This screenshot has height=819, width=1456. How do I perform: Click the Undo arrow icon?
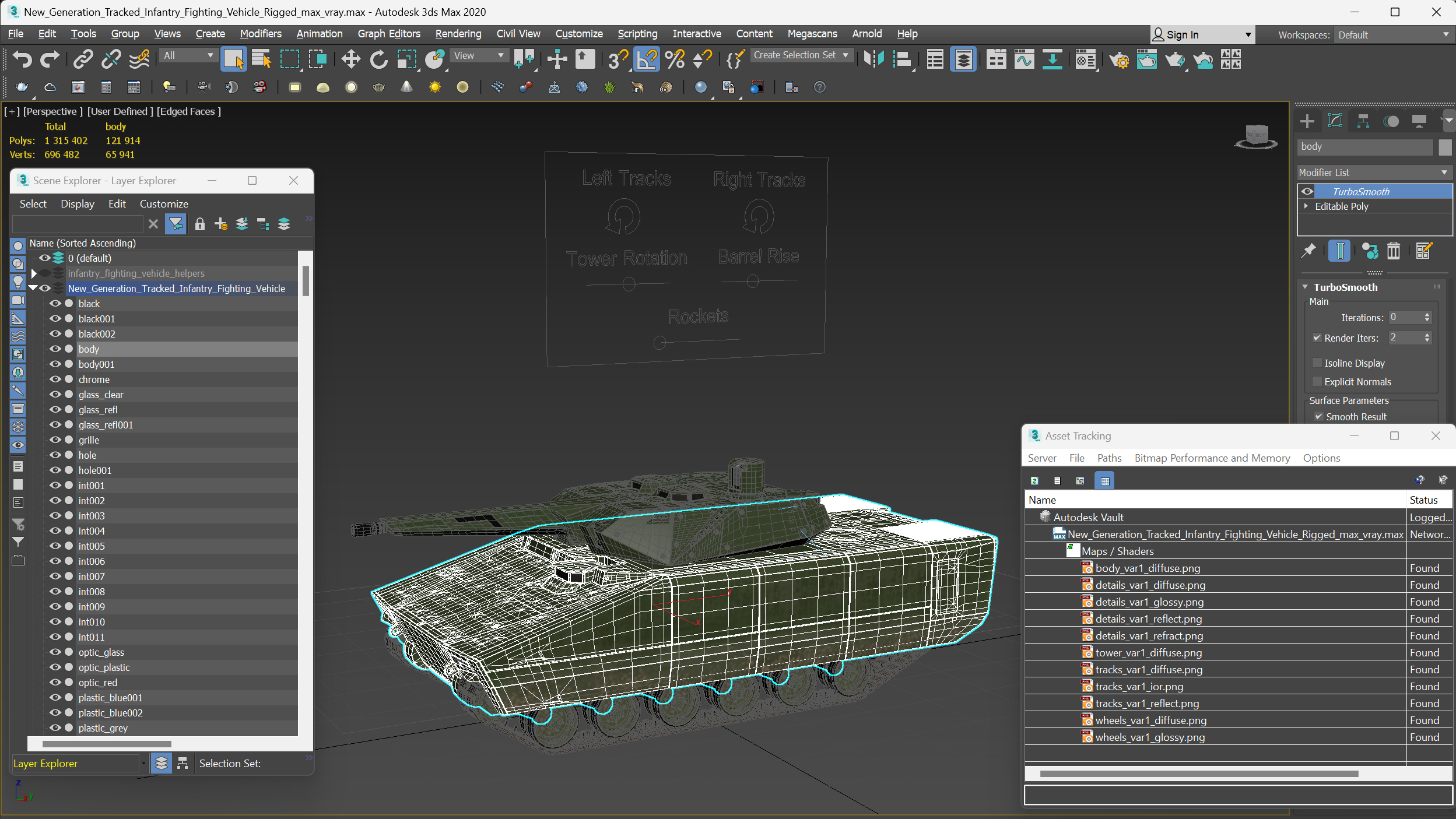22,59
